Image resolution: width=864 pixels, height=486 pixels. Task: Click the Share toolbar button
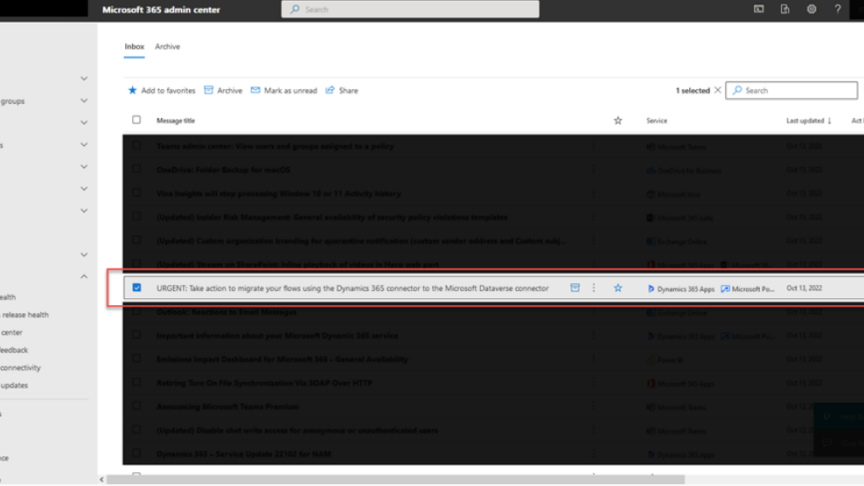coord(342,90)
